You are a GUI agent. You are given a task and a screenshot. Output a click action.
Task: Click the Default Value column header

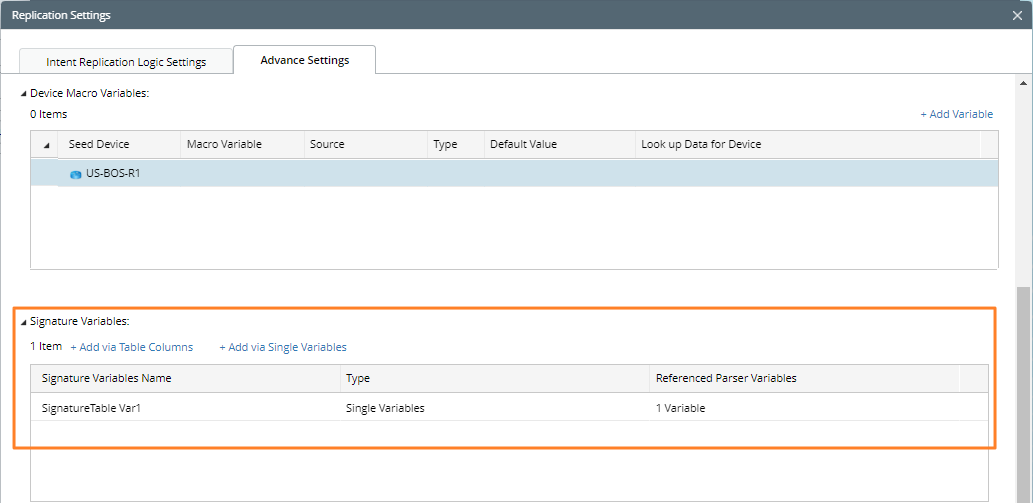click(523, 144)
